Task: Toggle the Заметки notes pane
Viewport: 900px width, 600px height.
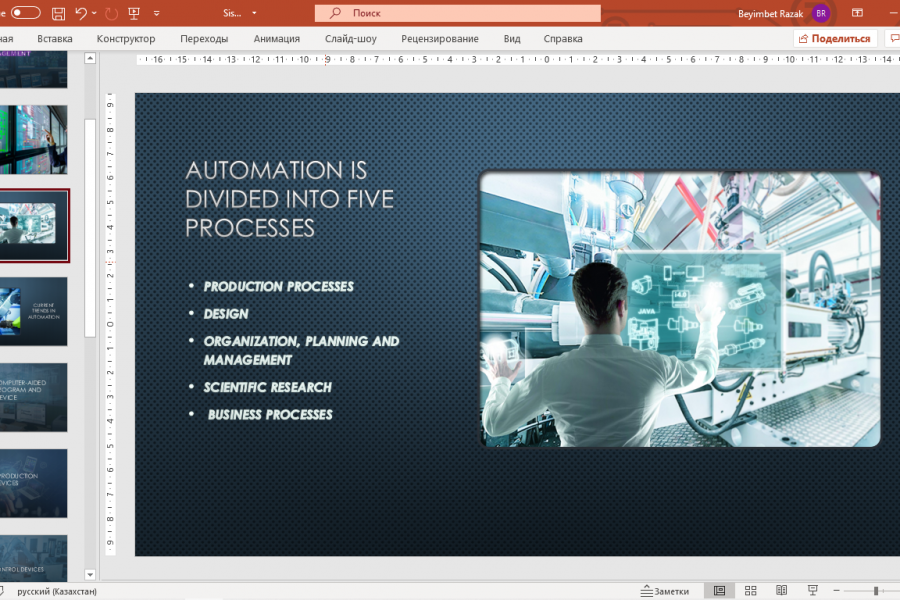Action: coord(665,591)
